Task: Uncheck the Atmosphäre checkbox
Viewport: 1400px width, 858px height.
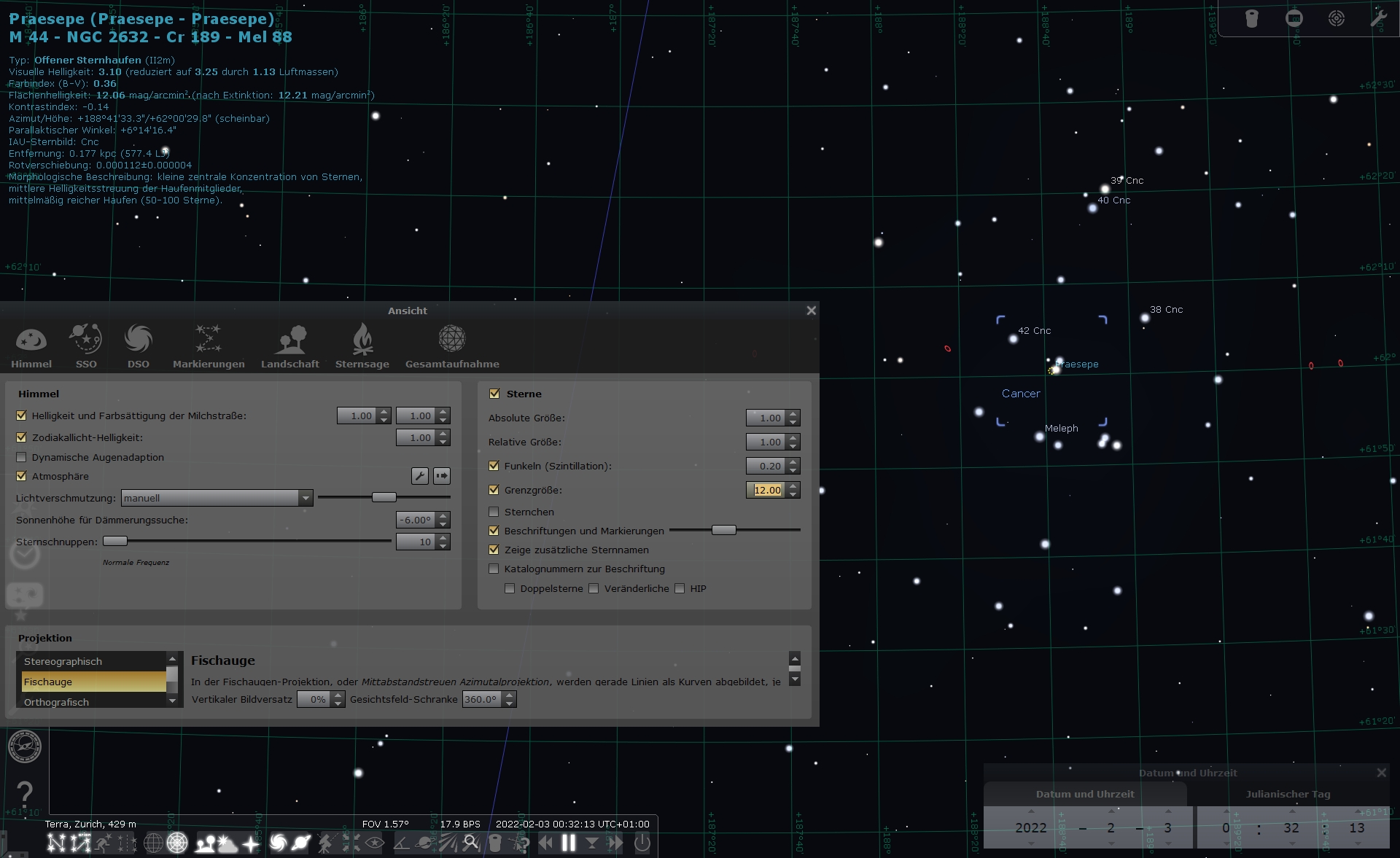Action: (x=21, y=476)
